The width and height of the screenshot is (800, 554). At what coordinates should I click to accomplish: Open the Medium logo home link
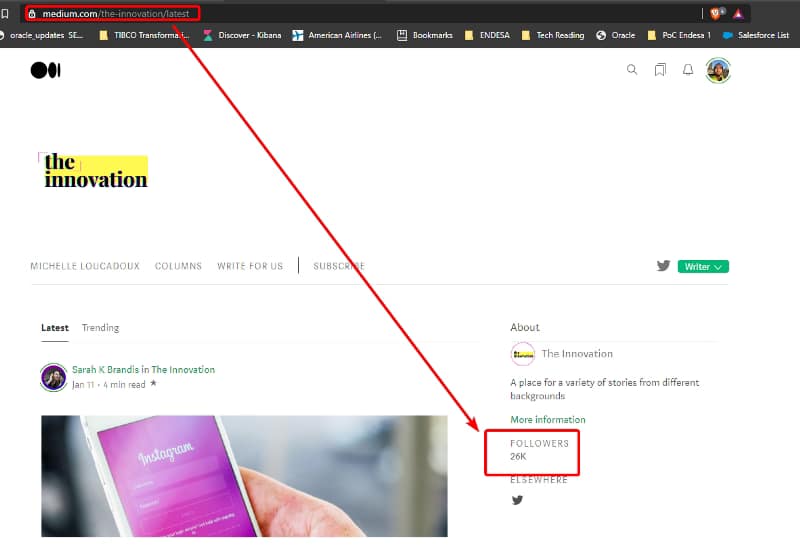click(x=45, y=70)
